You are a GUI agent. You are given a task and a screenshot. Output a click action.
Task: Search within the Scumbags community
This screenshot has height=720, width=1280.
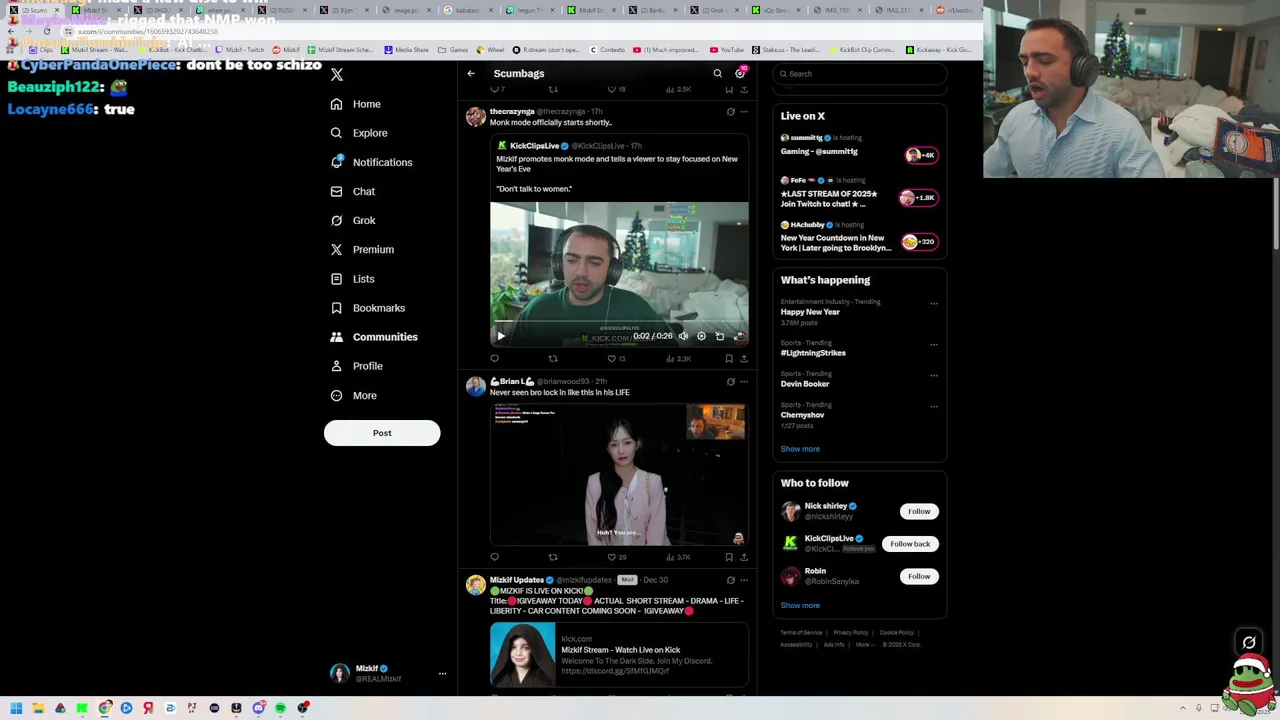[717, 73]
